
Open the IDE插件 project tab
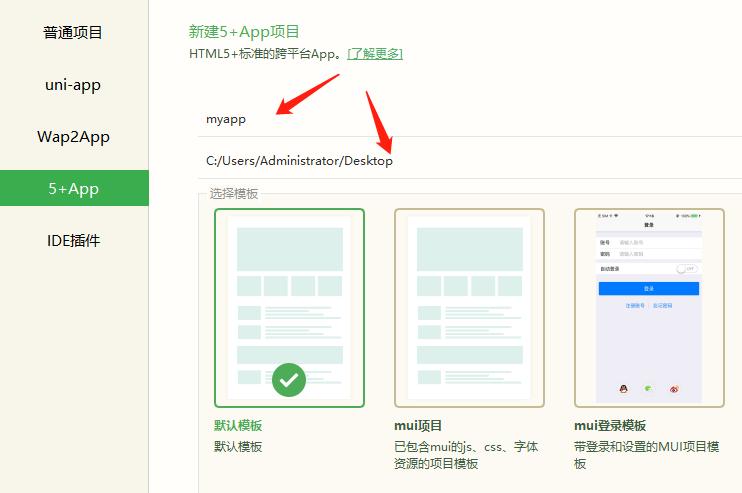[x=74, y=240]
